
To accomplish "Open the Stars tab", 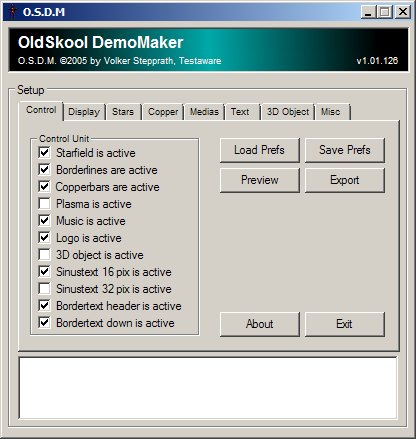I will (x=123, y=112).
